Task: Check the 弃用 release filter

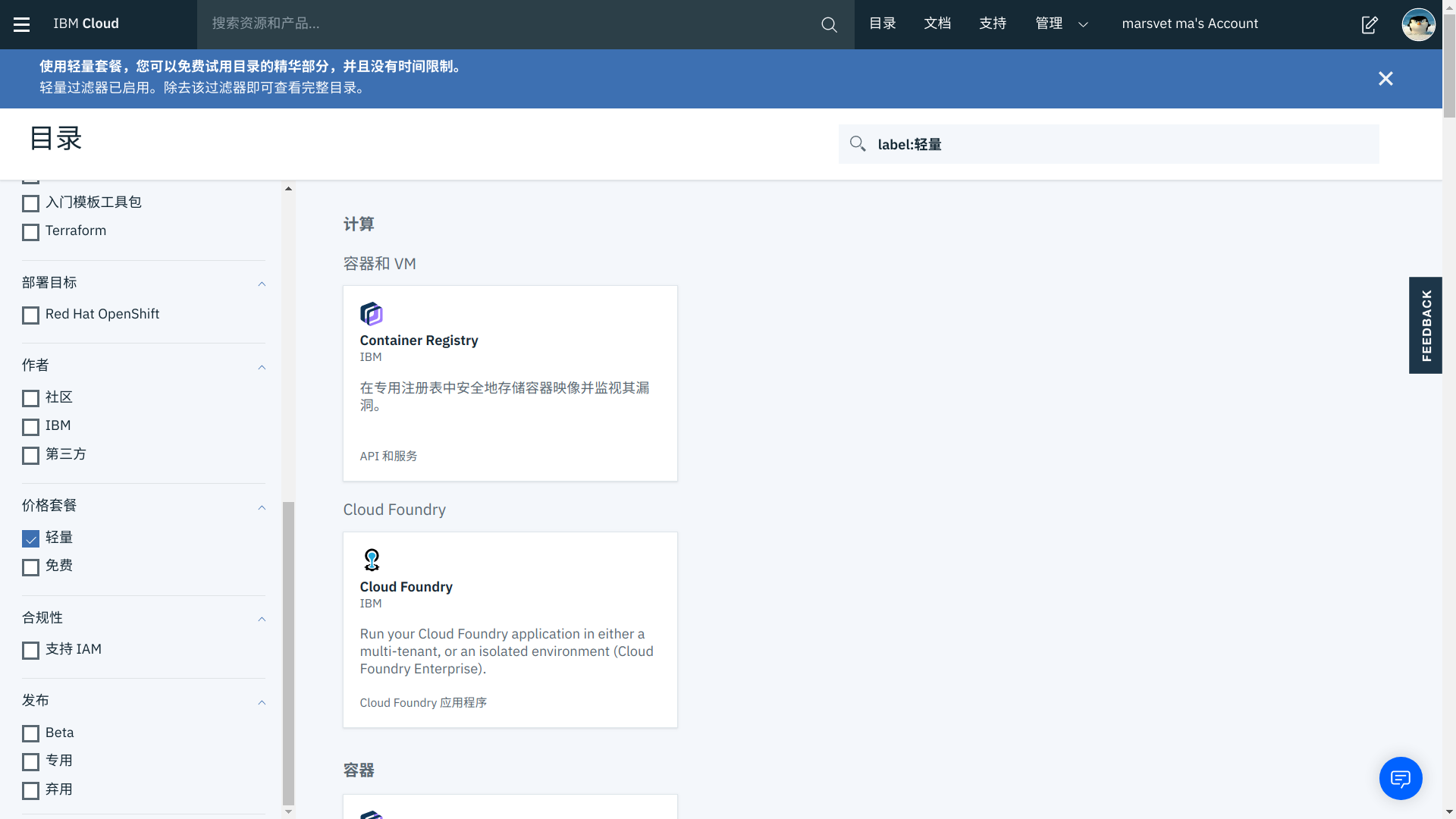Action: click(x=30, y=791)
